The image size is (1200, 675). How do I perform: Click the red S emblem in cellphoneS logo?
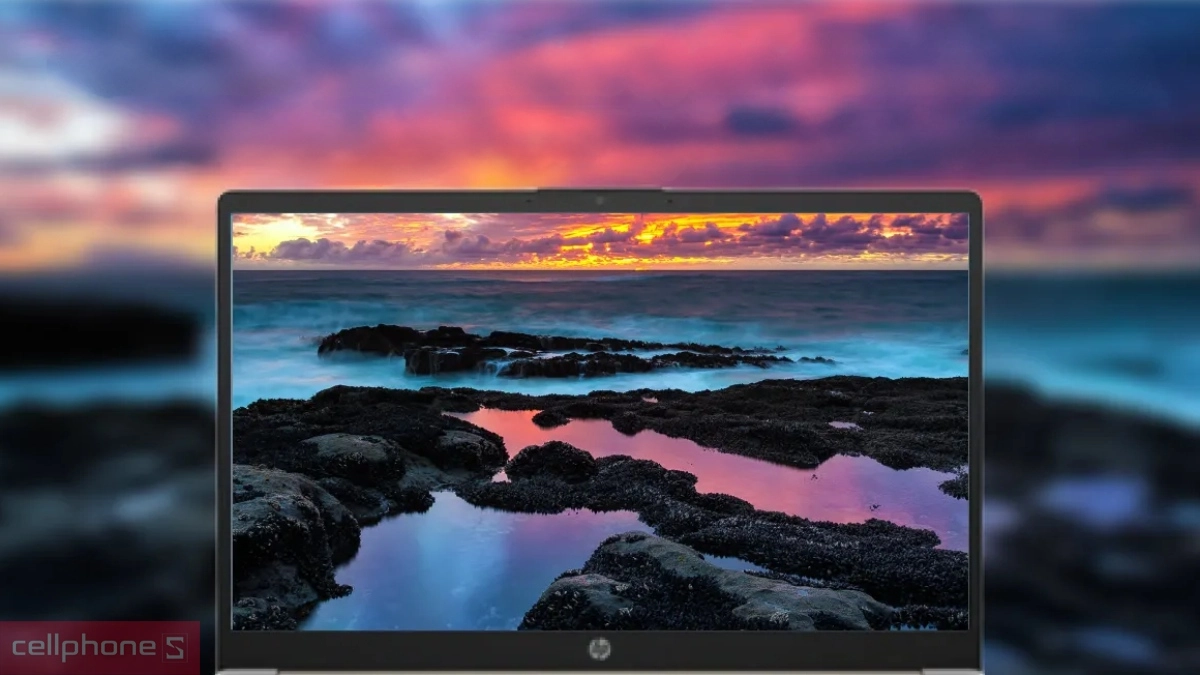tap(174, 648)
